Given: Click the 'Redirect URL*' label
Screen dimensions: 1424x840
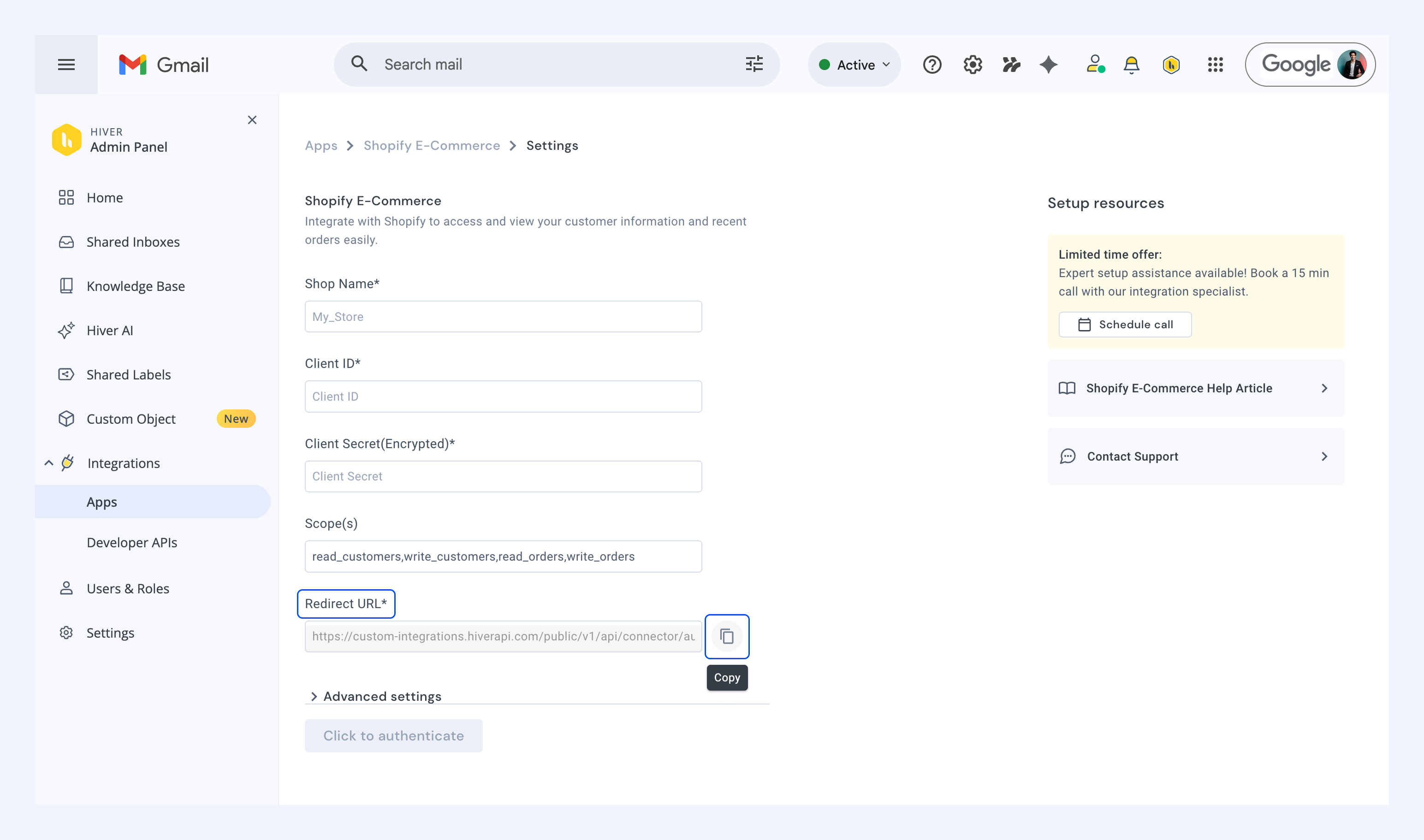Looking at the screenshot, I should coord(346,603).
